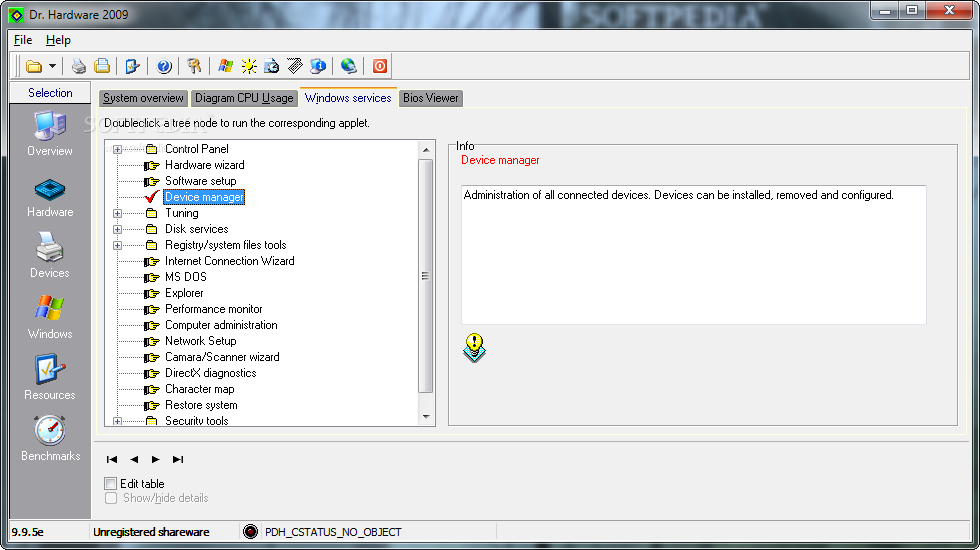The image size is (980, 550).
Task: Select the DirectX diagnostics tree item
Action: pyautogui.click(x=210, y=373)
